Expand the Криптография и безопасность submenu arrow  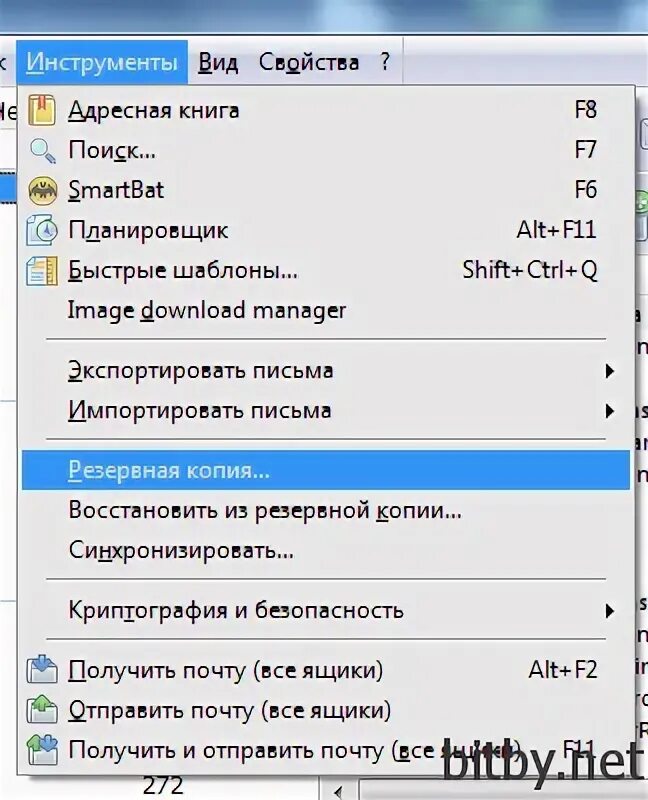(609, 610)
